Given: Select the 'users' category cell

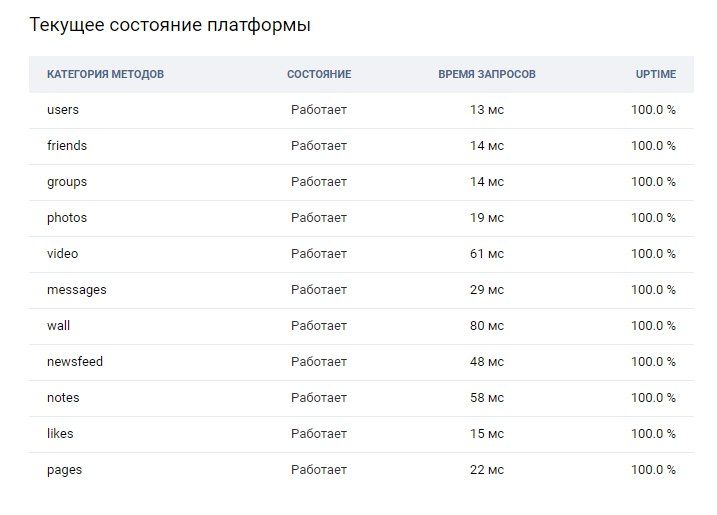Looking at the screenshot, I should (63, 110).
